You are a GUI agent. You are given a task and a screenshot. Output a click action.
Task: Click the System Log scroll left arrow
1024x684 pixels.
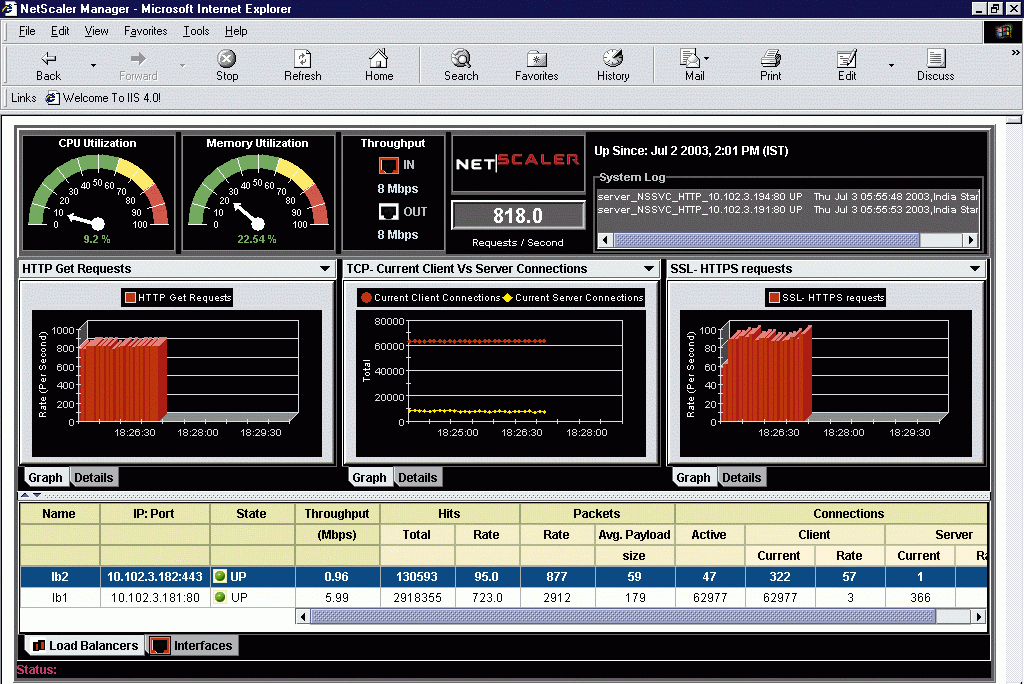click(x=605, y=240)
